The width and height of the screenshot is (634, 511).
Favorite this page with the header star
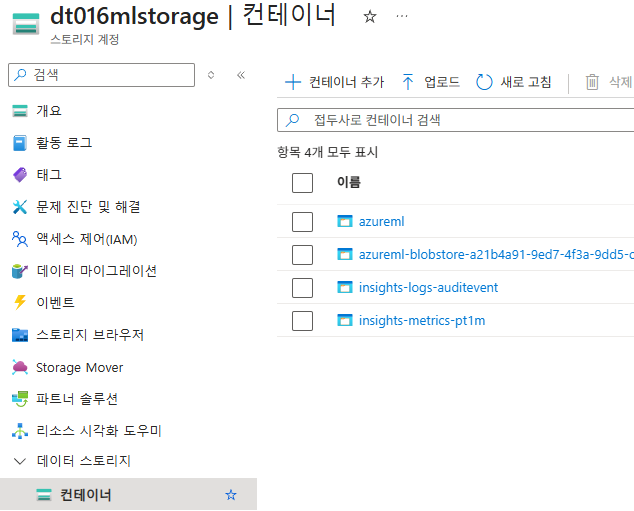[370, 17]
